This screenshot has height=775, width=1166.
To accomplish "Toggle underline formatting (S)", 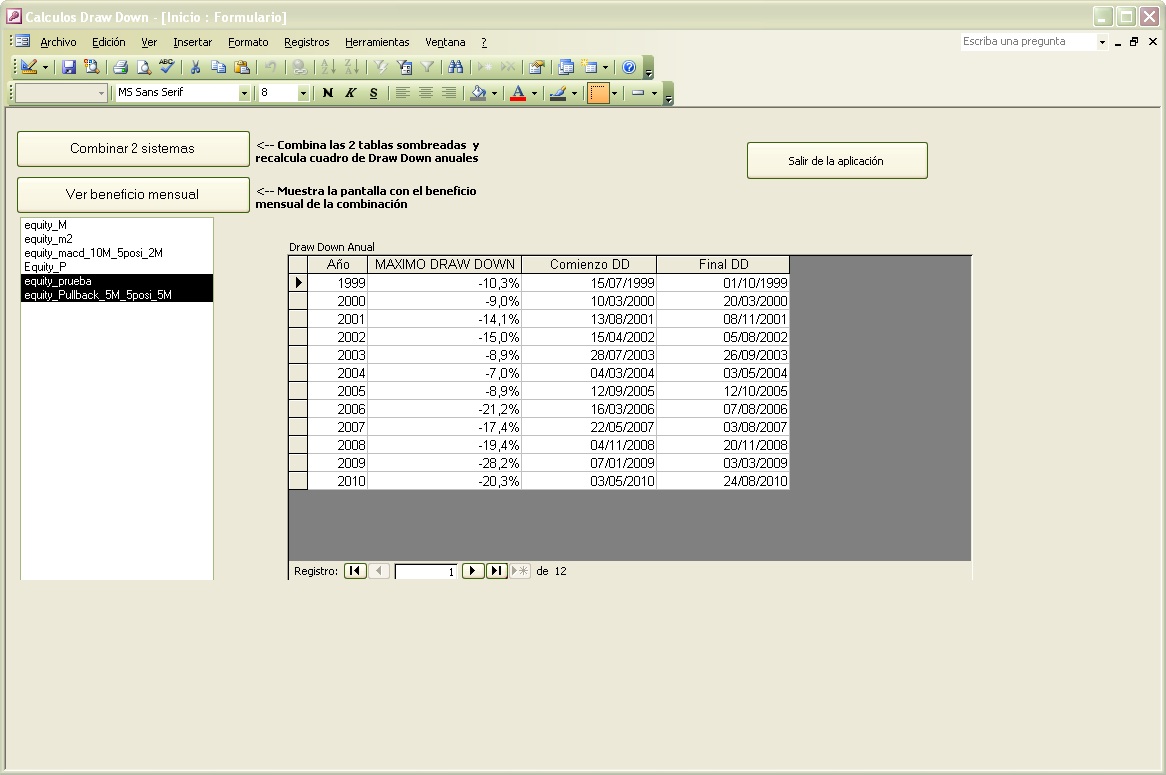I will coord(373,93).
